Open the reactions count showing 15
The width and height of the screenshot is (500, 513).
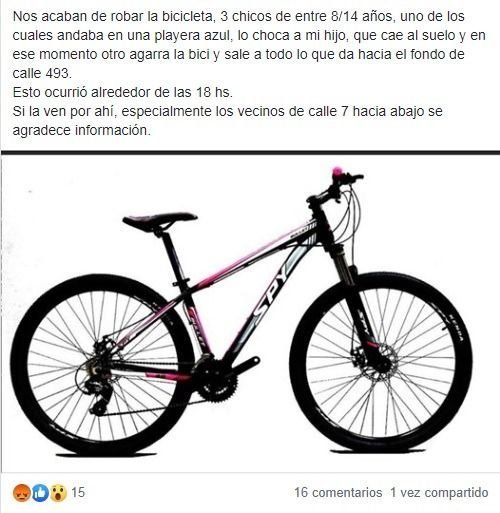point(78,492)
